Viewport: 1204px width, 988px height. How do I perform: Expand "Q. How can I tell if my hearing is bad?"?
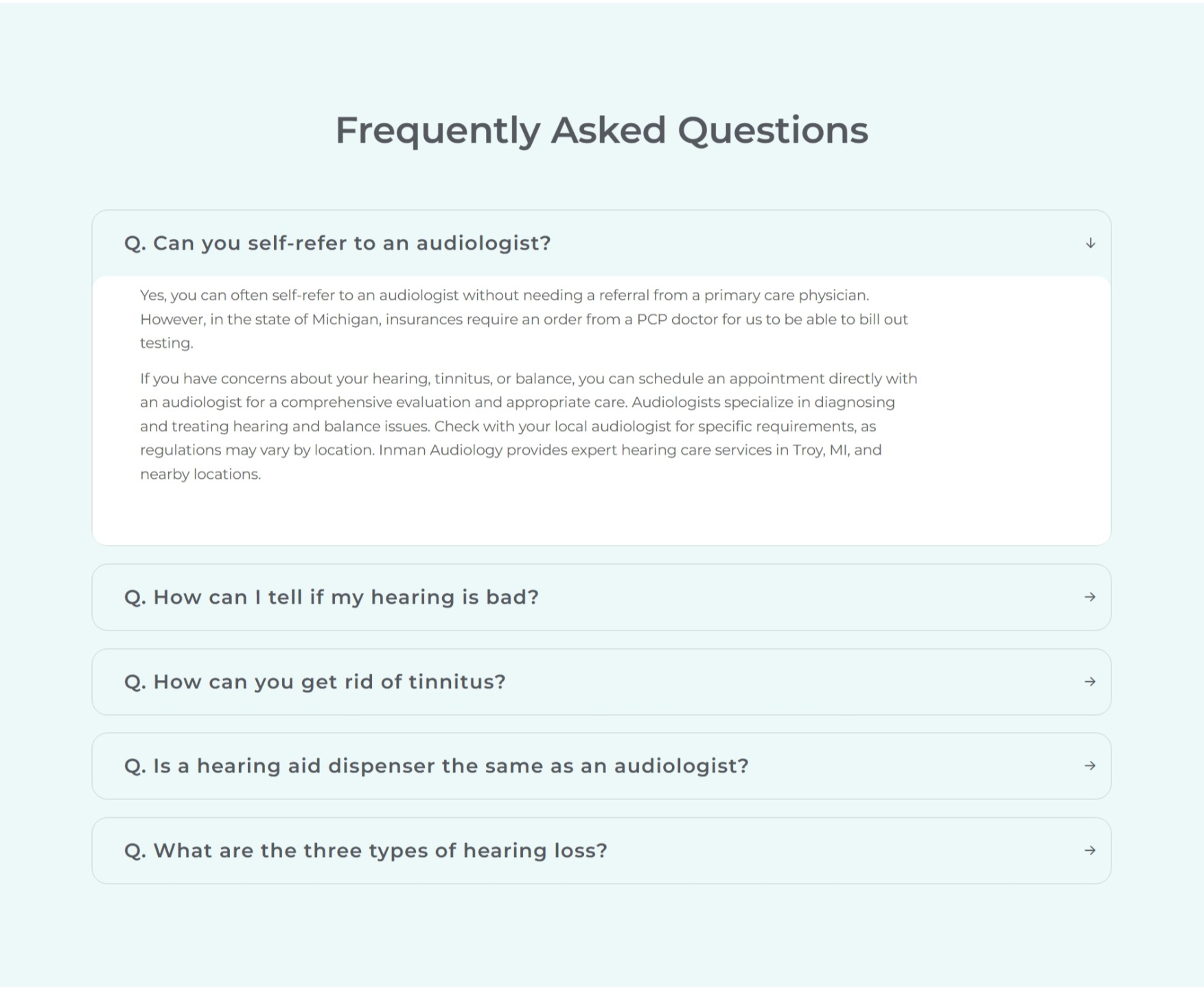[x=332, y=598]
